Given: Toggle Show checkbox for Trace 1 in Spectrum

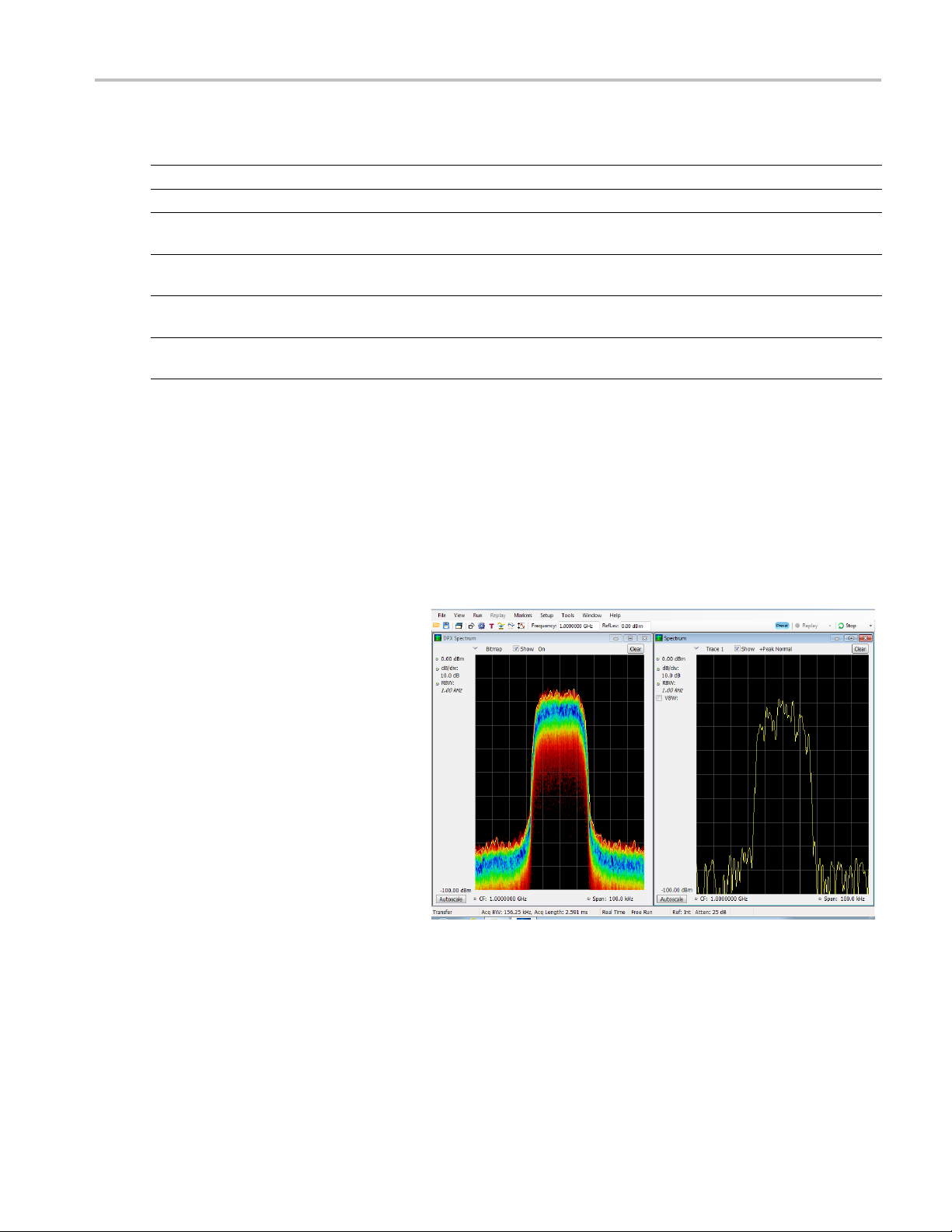Looking at the screenshot, I should 738,649.
